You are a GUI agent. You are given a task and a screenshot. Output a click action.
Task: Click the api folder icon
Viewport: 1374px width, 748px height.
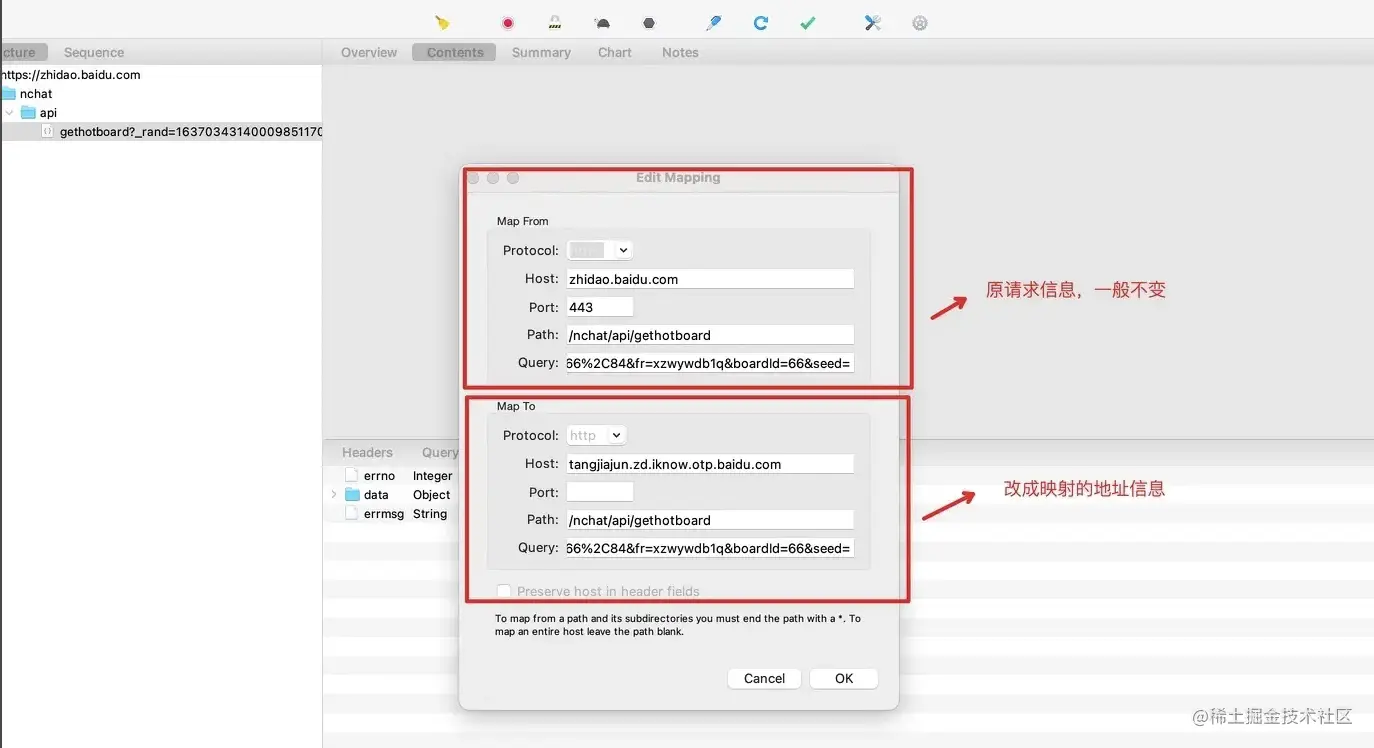point(28,113)
